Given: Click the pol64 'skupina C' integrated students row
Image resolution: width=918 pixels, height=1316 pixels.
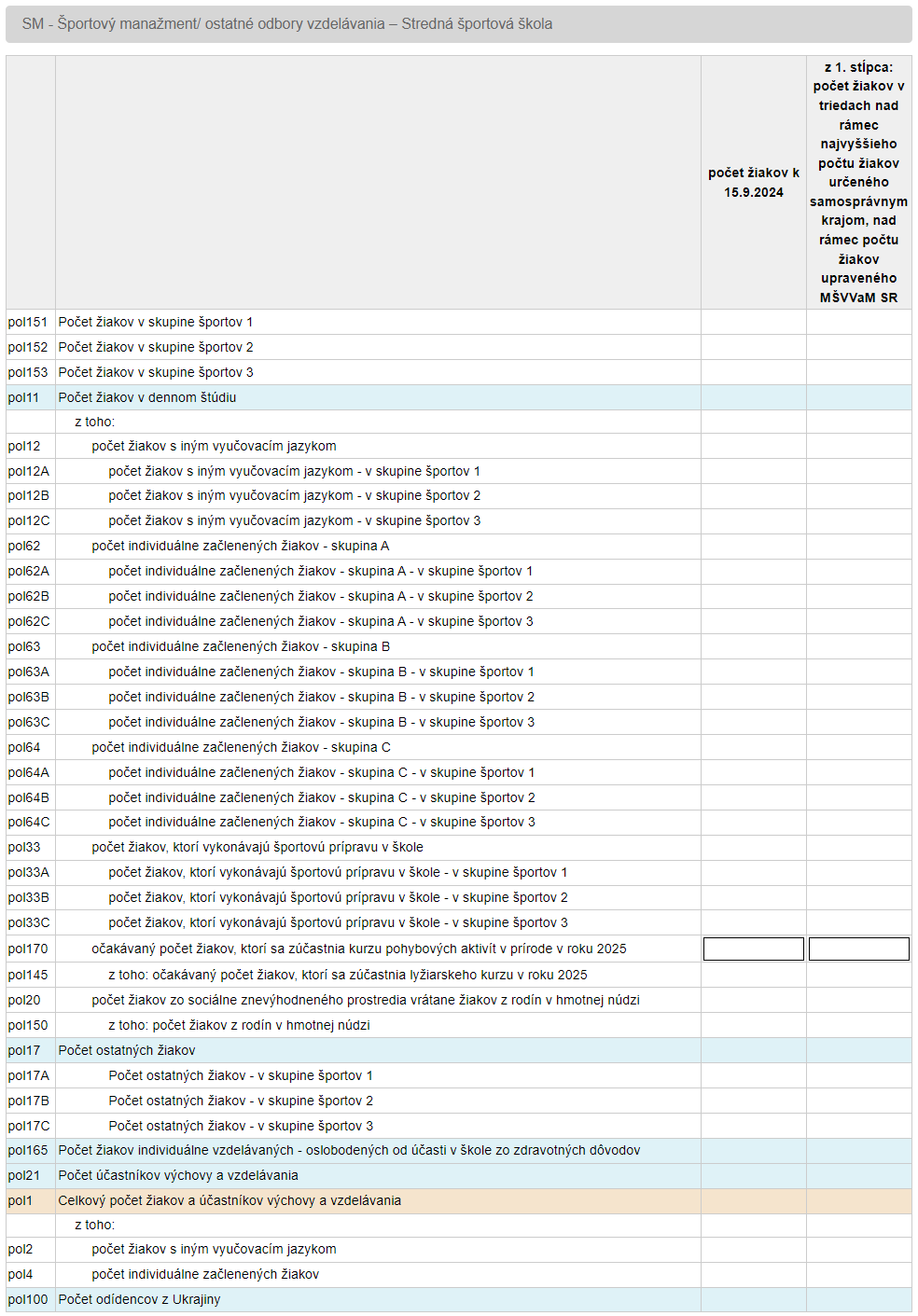Looking at the screenshot, I should pos(459,747).
